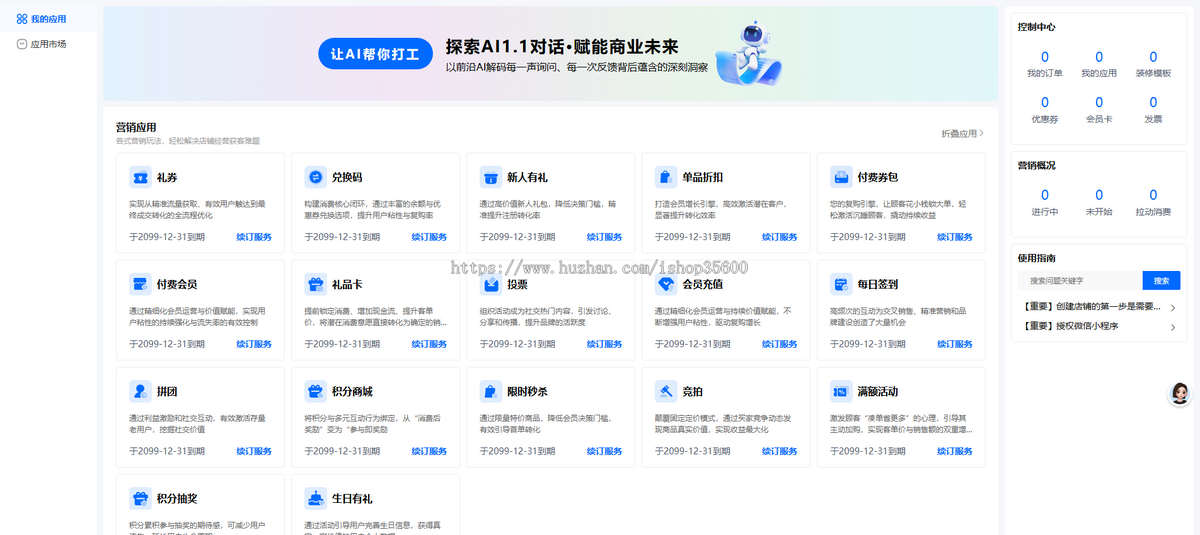This screenshot has width=1200, height=535.
Task: Open guide 【重要】创建店铺的第一步是需要...
Action: 1091,307
